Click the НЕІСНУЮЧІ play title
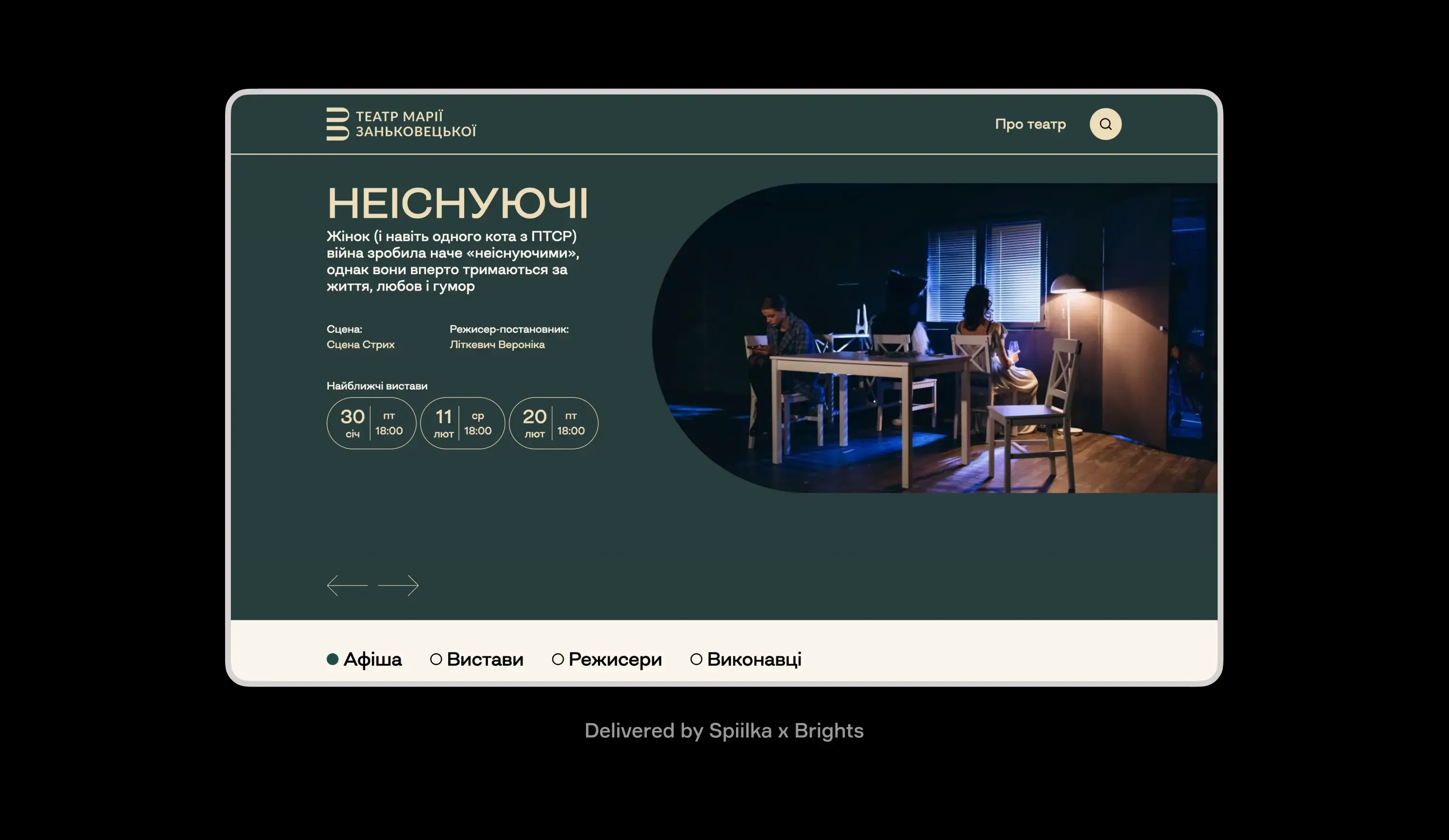The width and height of the screenshot is (1449, 840). click(458, 203)
